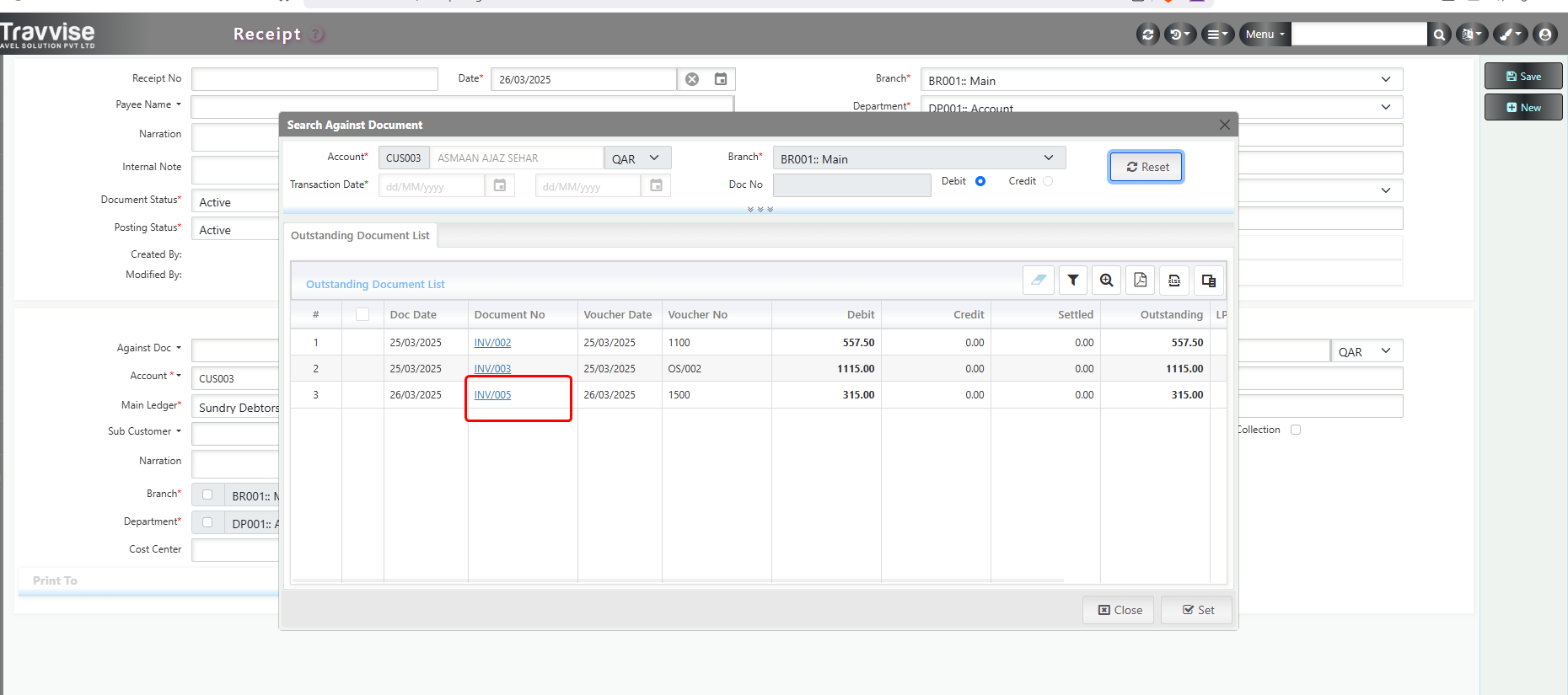
Task: Open calendar for Transaction Date from
Action: (500, 185)
